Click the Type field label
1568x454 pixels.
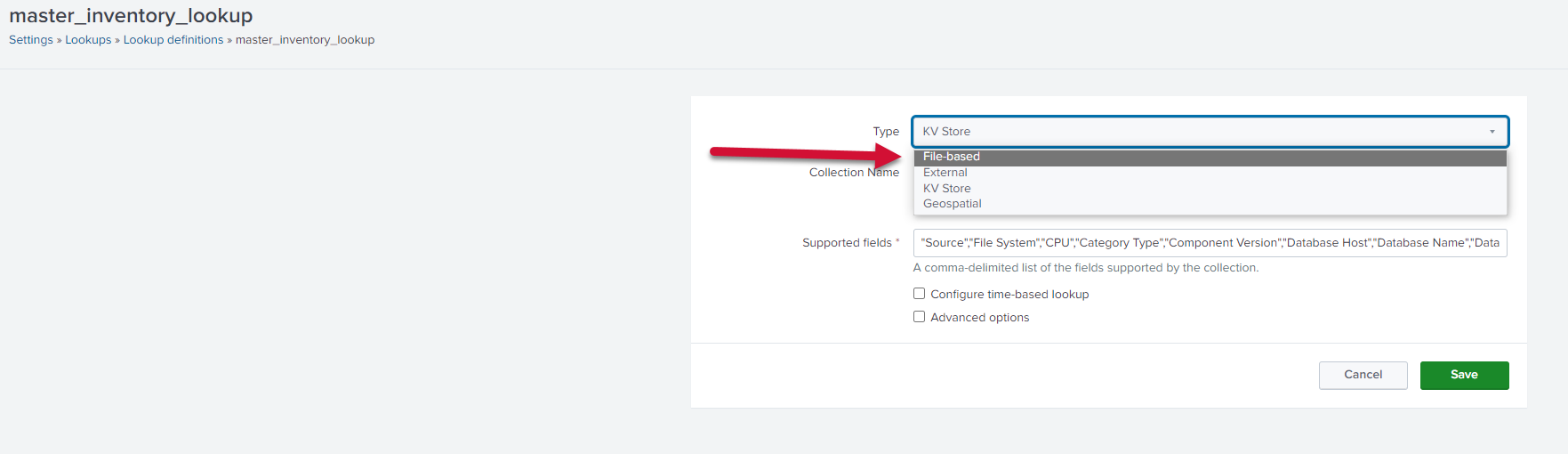pos(886,132)
